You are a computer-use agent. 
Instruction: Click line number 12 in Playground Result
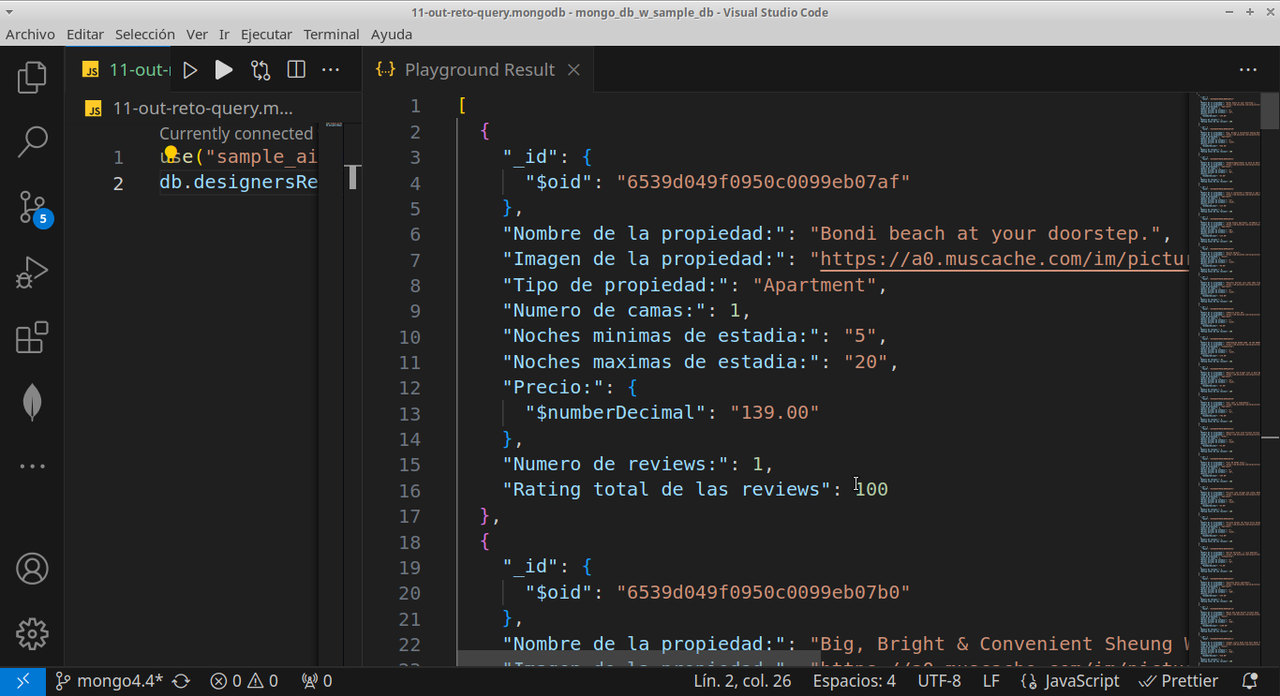pyautogui.click(x=410, y=388)
